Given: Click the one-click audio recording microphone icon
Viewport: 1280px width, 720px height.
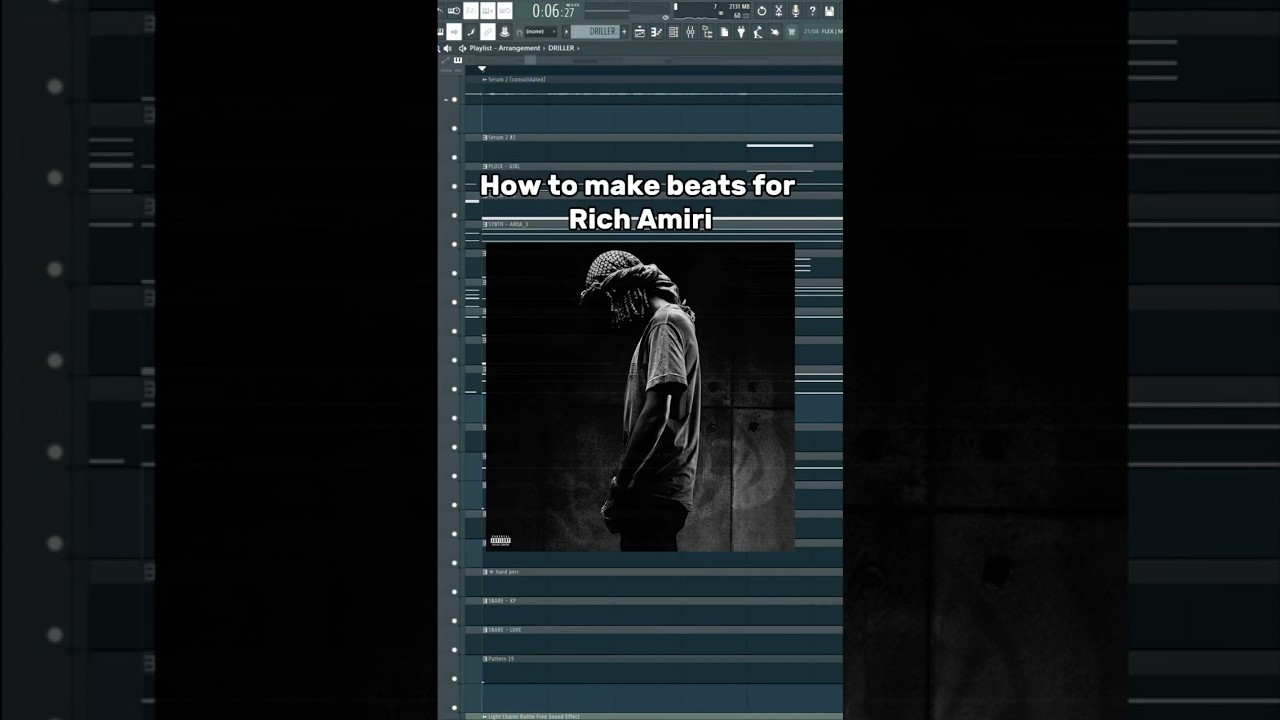Looking at the screenshot, I should click(x=795, y=11).
